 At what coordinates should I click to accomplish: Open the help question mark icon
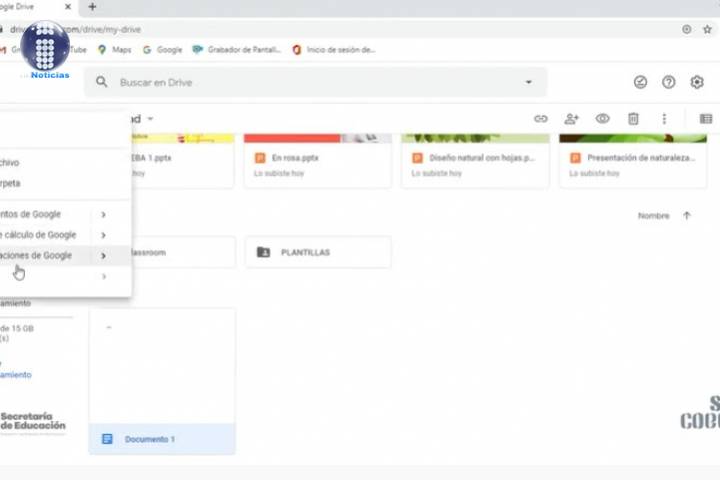click(x=669, y=82)
